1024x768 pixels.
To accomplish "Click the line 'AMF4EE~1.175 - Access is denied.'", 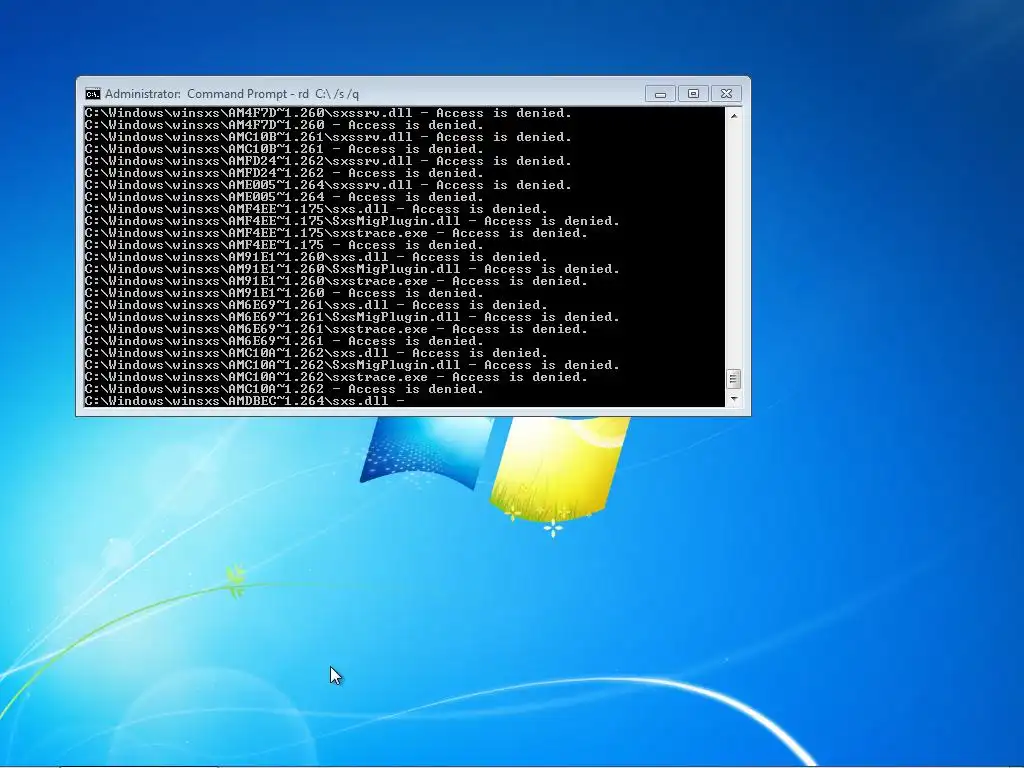I will 284,245.
